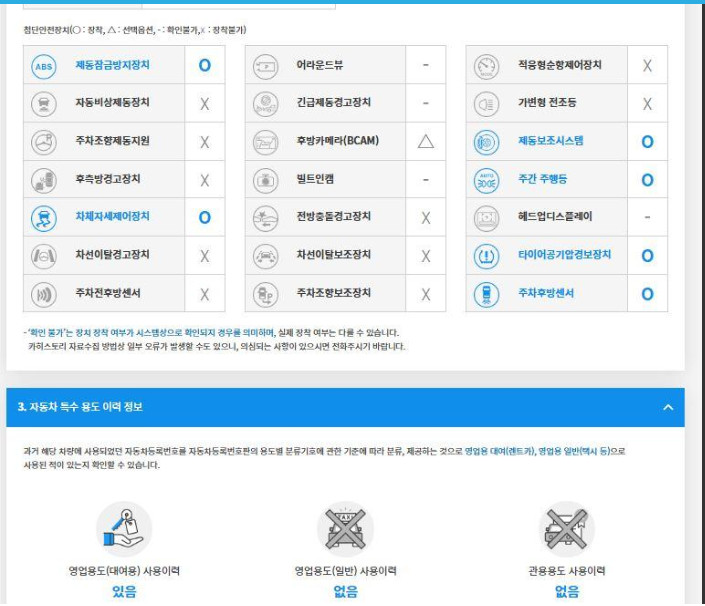
Task: Click the 주차전후방센서 sensor icon
Action: coord(44,294)
